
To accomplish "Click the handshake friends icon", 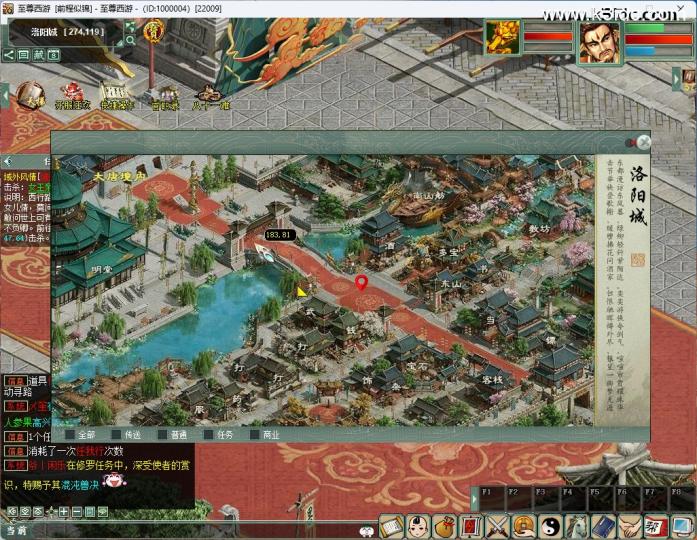I will click(x=630, y=527).
